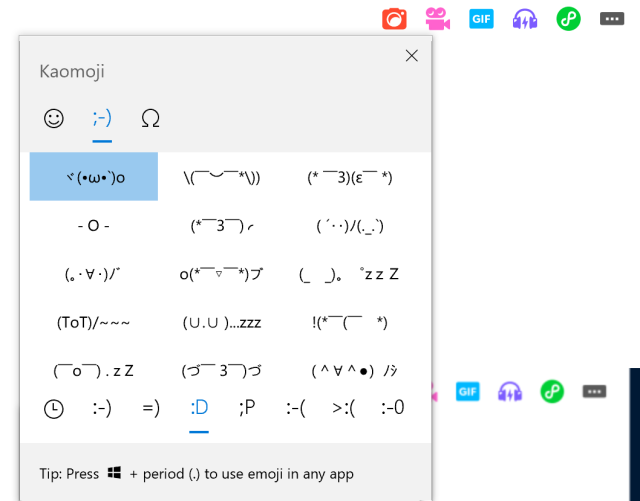Select the :-0 surprised kaomoji category
This screenshot has width=640, height=501.
393,408
